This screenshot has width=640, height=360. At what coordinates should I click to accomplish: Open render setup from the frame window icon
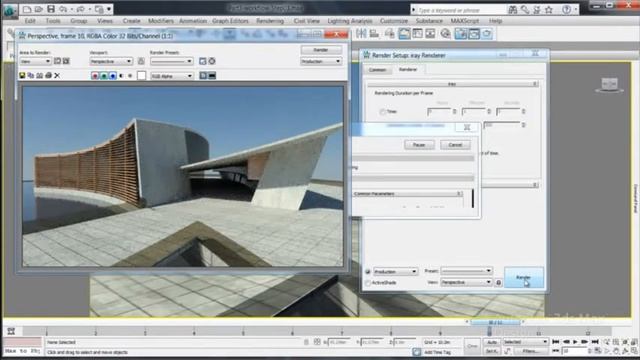click(x=203, y=61)
